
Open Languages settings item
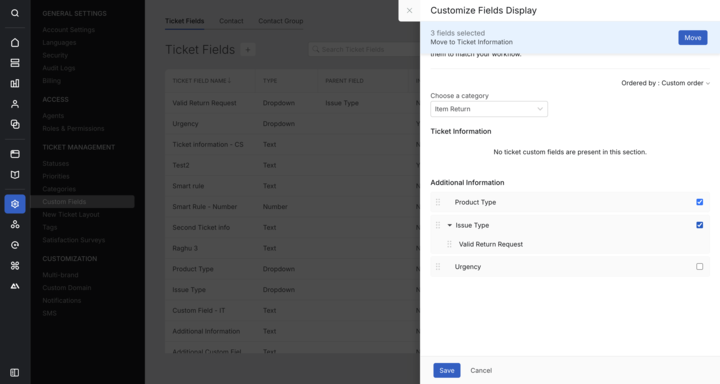click(x=59, y=43)
